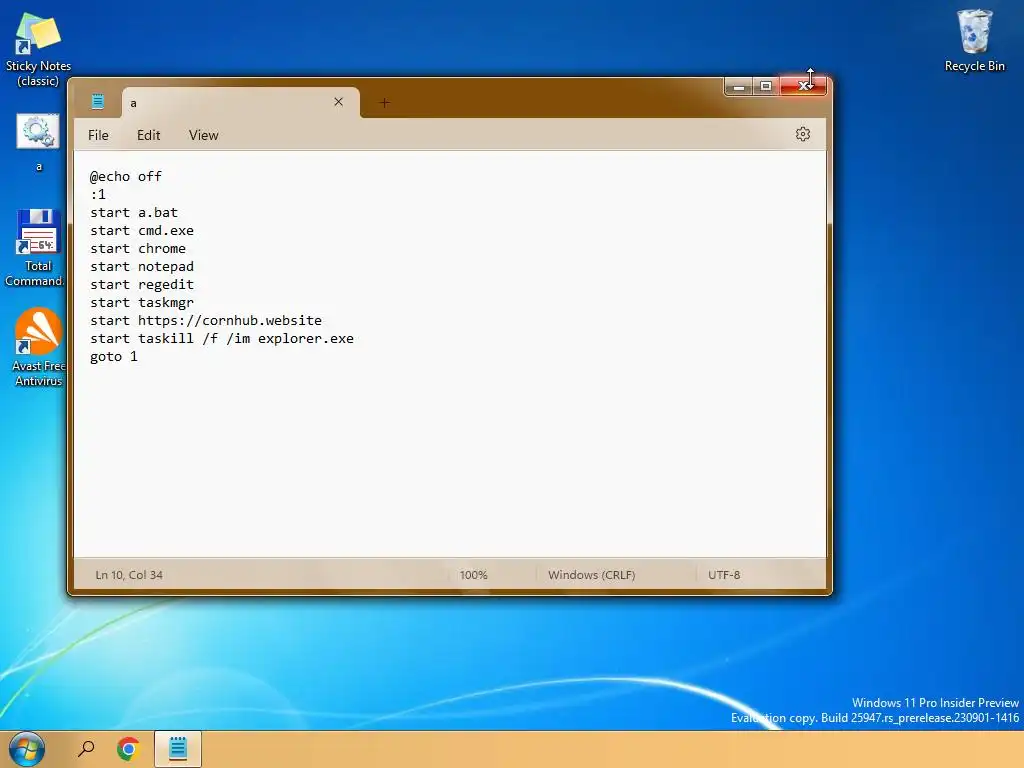Click the 'start regedit' line
The height and width of the screenshot is (768, 1024).
click(142, 284)
